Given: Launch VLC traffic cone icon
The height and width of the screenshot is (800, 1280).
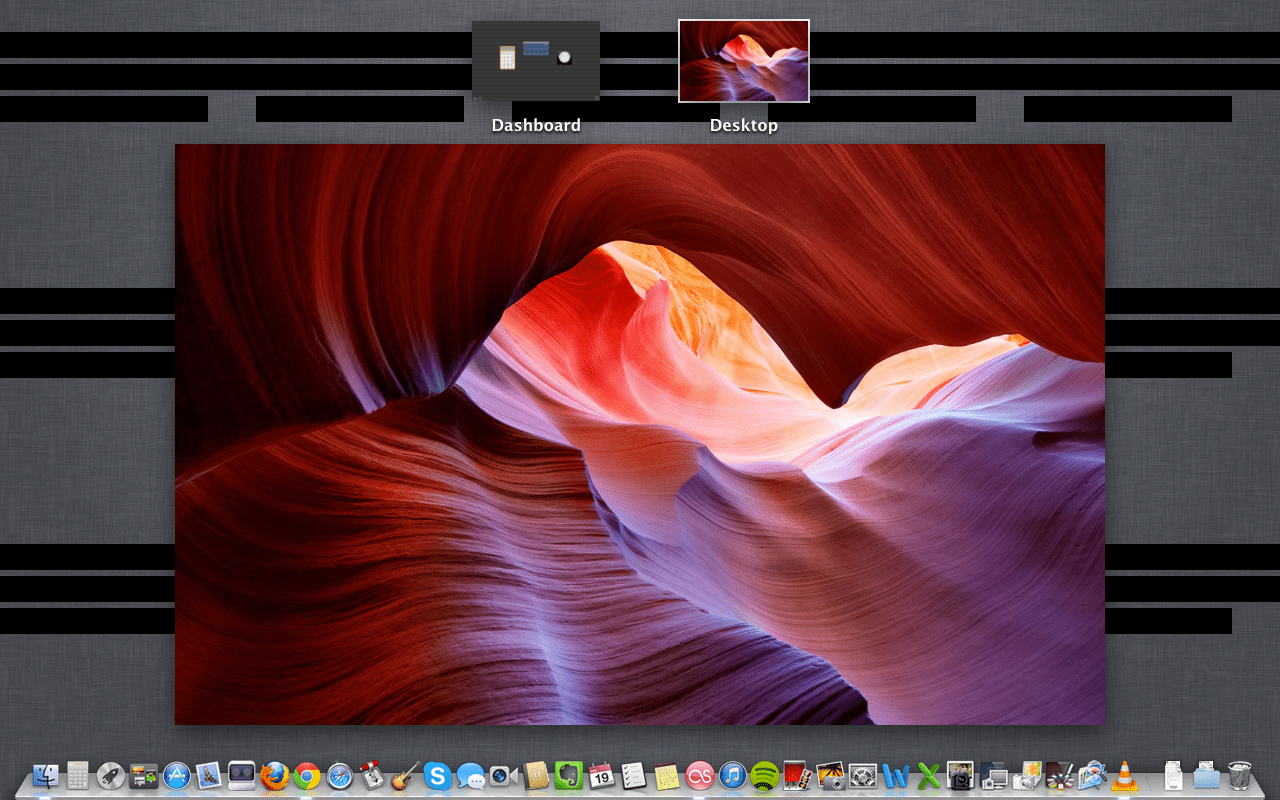Looking at the screenshot, I should 1125,775.
